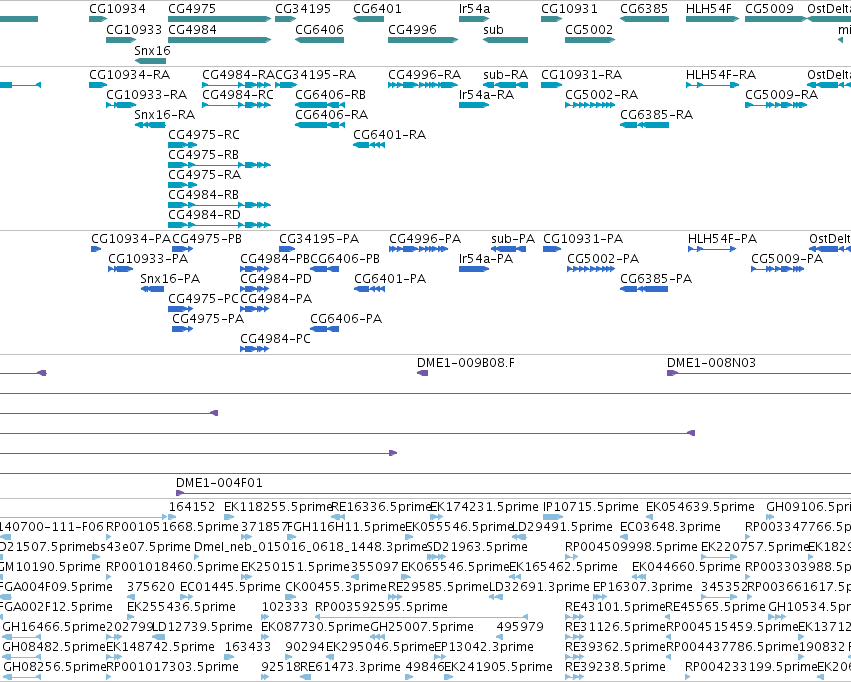851x682 pixels.
Task: Click transcript label sub-RA
Action: [505, 74]
